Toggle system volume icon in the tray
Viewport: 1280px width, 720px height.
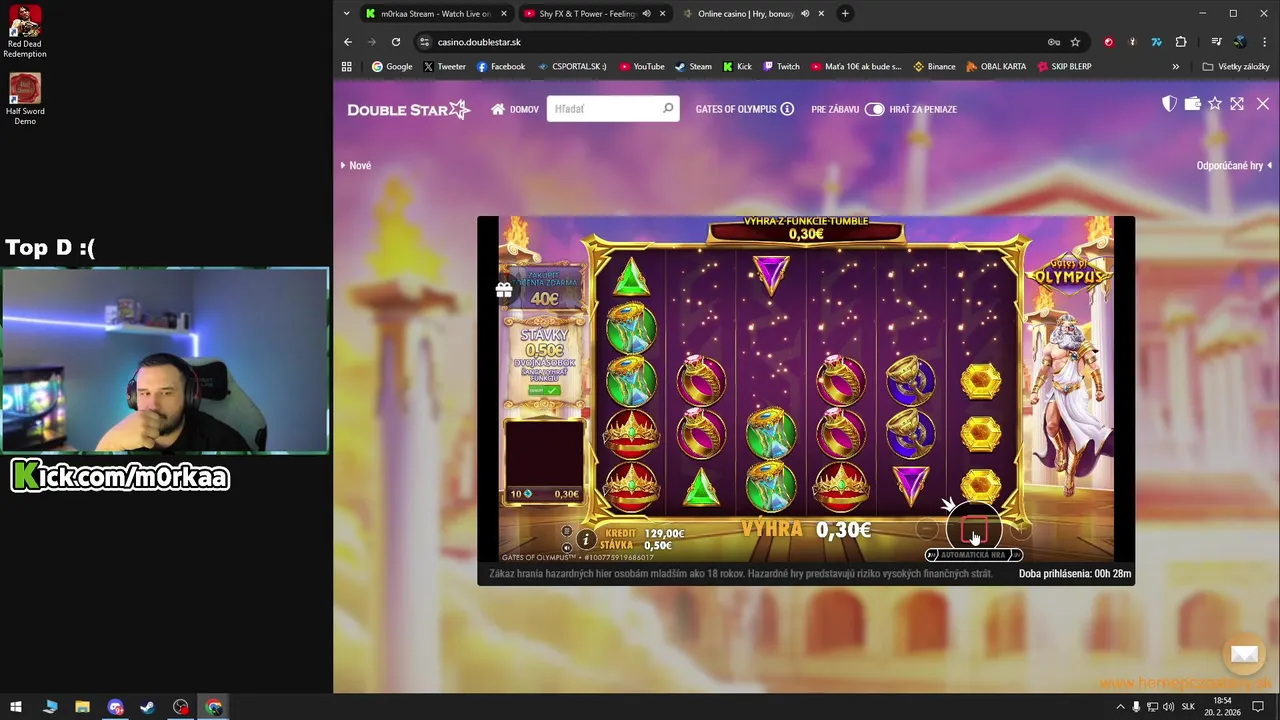coord(1168,707)
